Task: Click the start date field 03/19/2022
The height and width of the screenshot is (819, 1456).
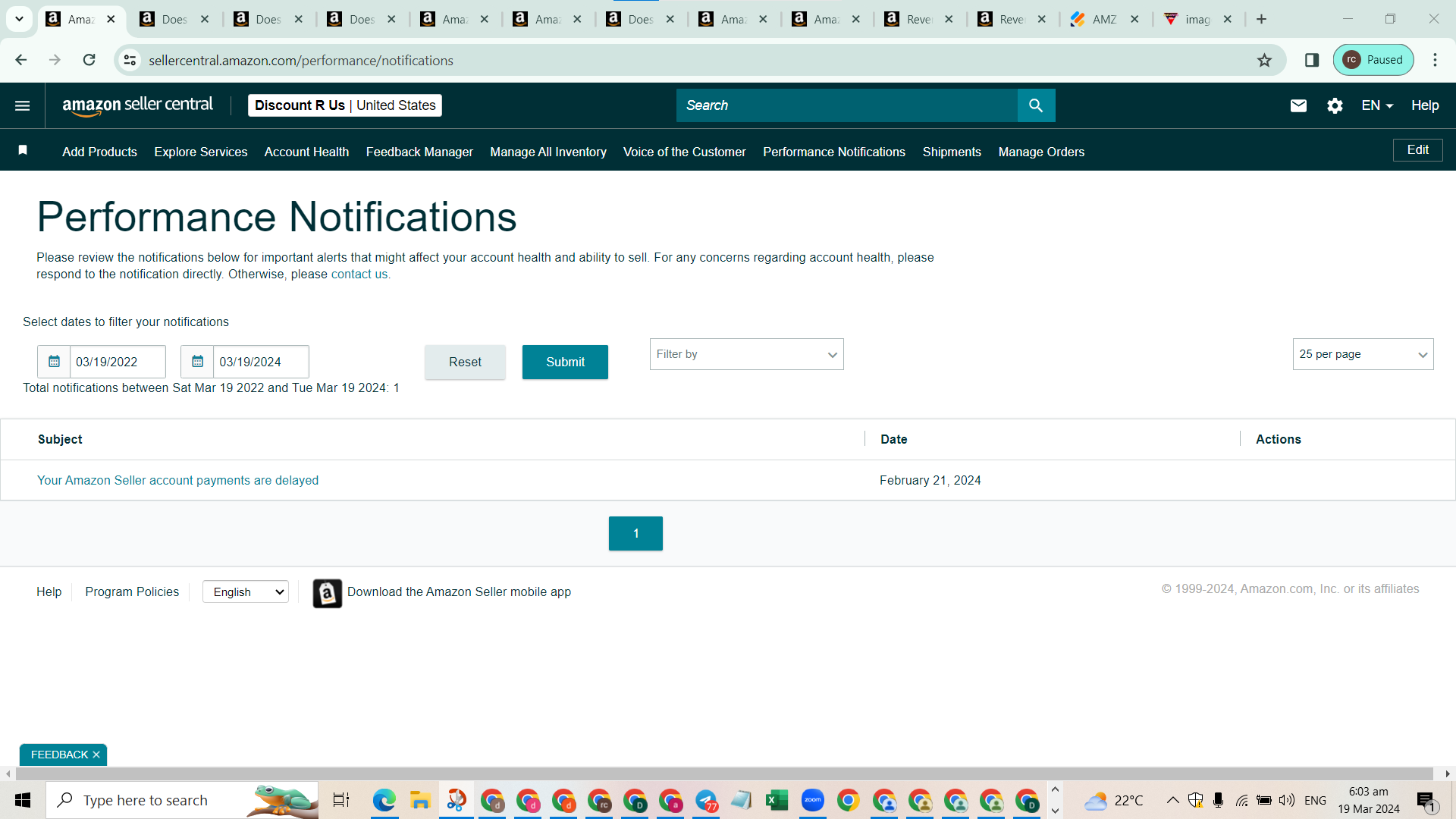Action: 118,362
